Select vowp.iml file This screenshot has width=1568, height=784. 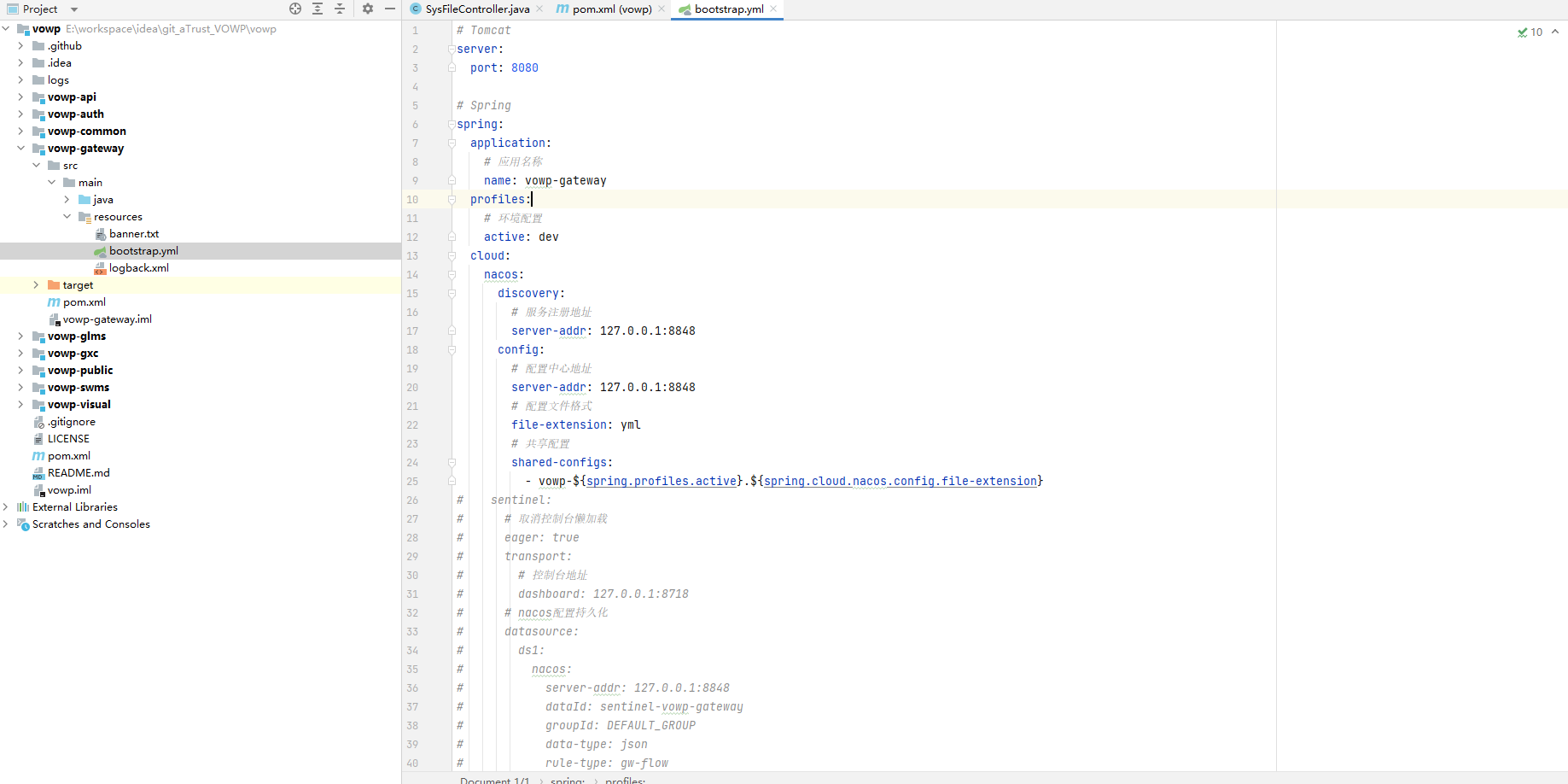[x=69, y=489]
